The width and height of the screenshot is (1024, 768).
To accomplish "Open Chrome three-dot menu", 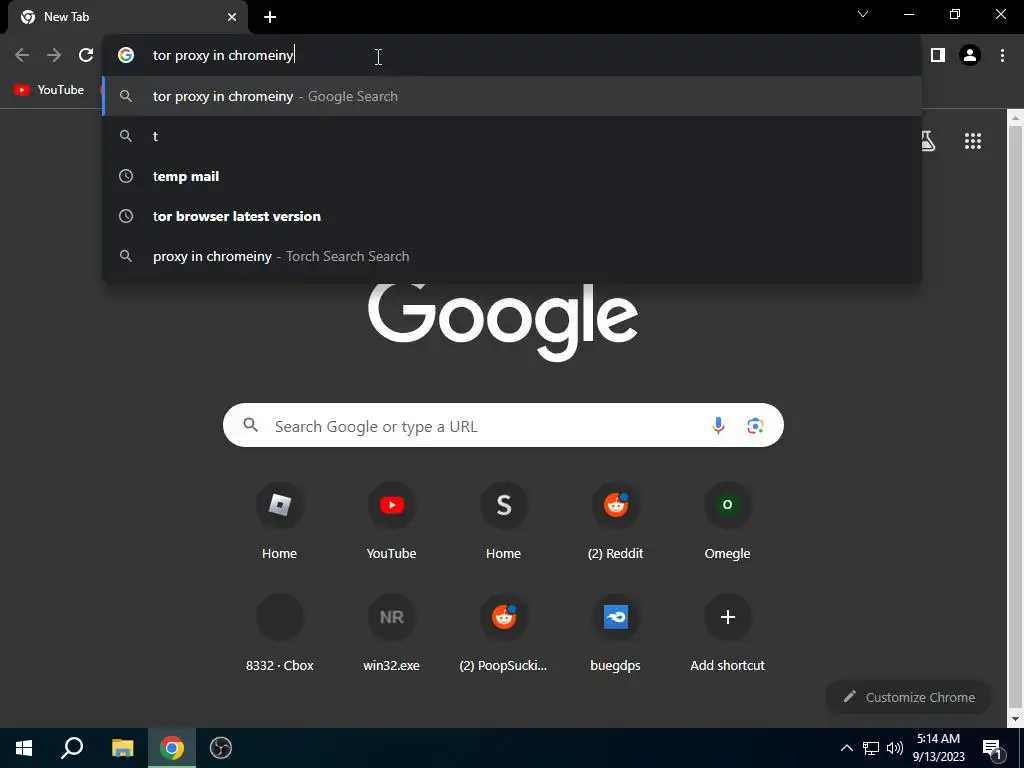I will point(1002,56).
